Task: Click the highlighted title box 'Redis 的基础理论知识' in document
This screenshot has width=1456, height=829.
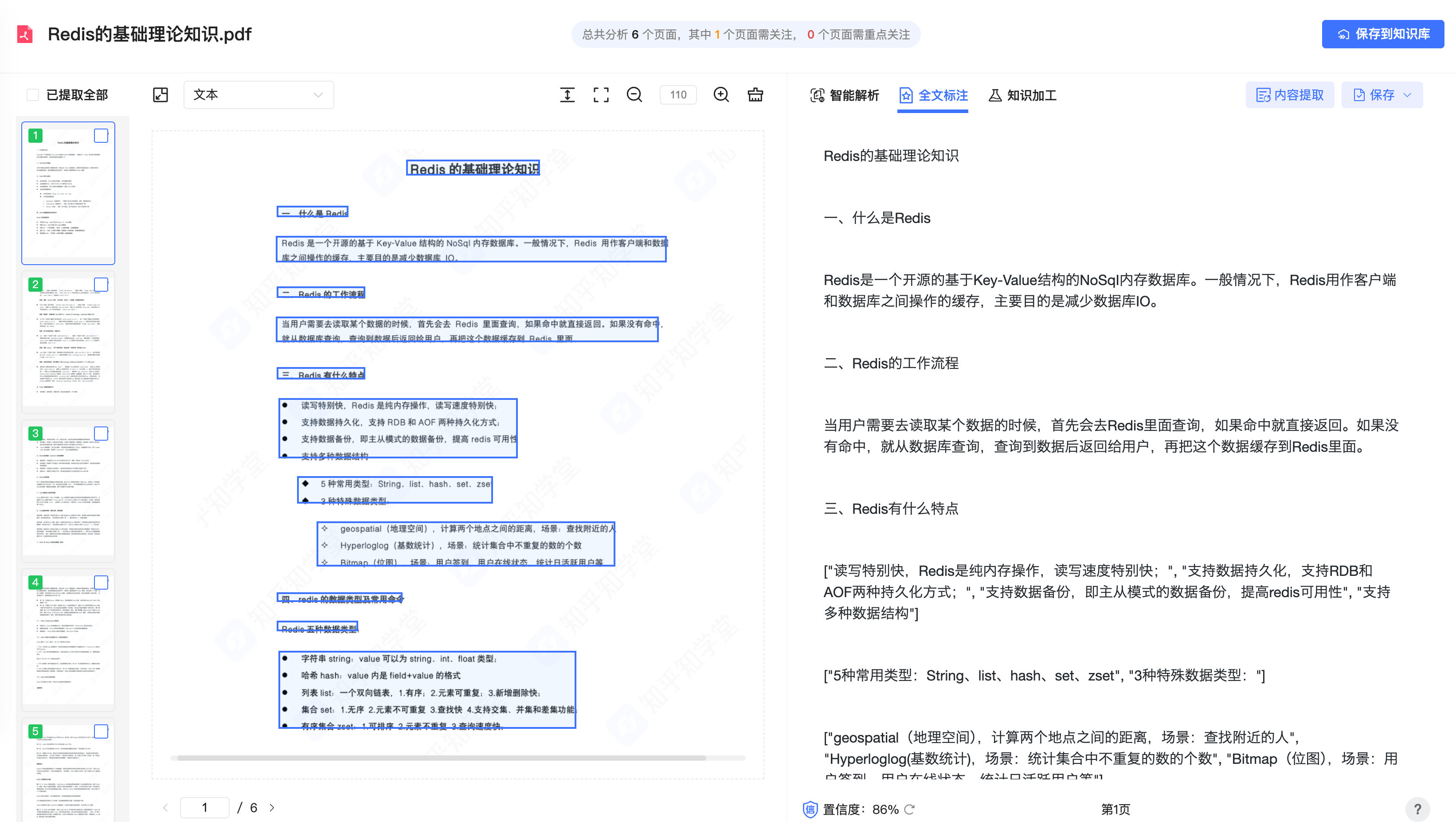Action: (x=473, y=168)
